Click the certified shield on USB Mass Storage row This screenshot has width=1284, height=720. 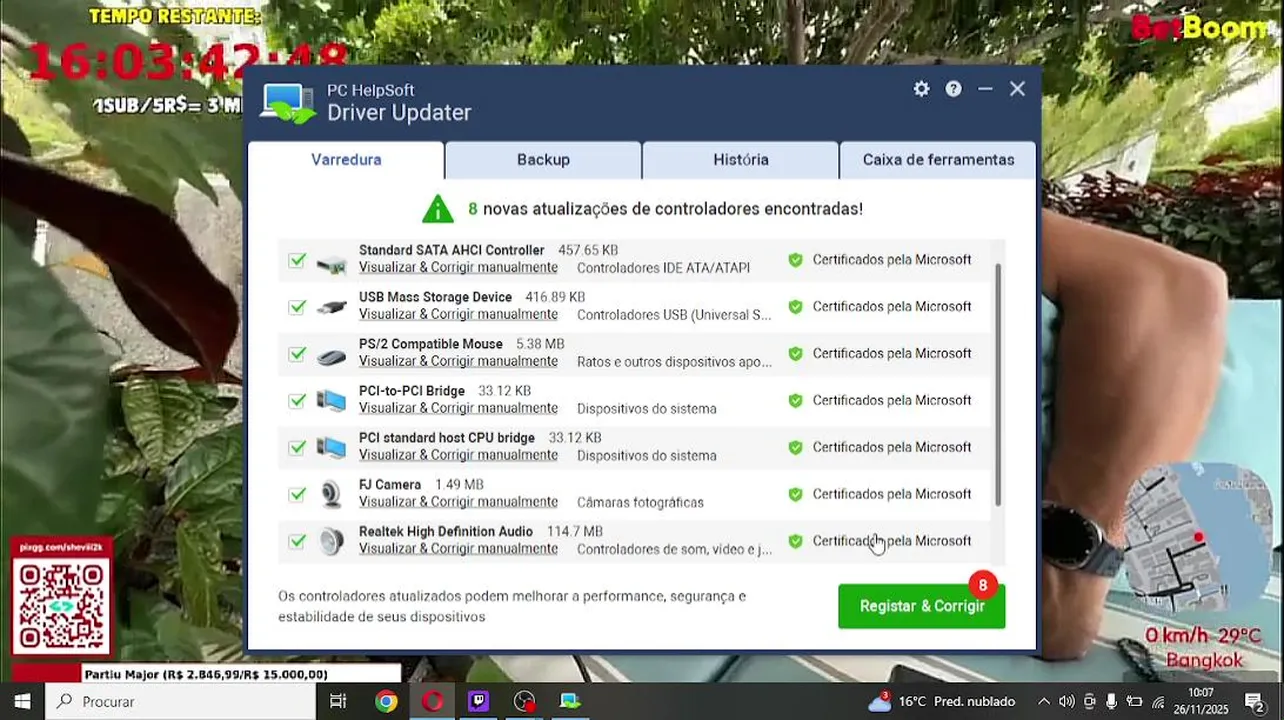click(795, 307)
